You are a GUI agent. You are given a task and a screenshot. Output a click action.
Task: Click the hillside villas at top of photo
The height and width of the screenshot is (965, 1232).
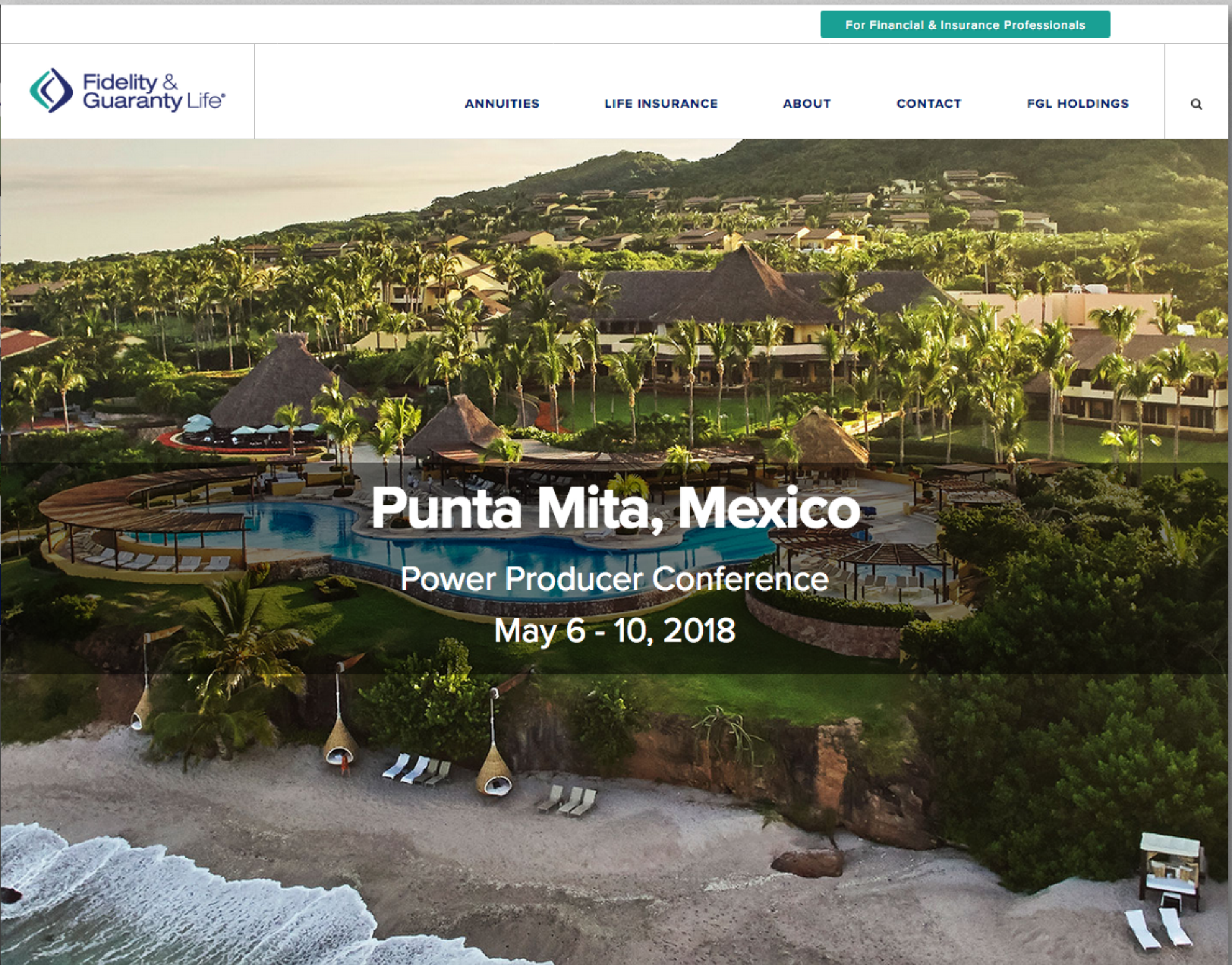pos(759,216)
